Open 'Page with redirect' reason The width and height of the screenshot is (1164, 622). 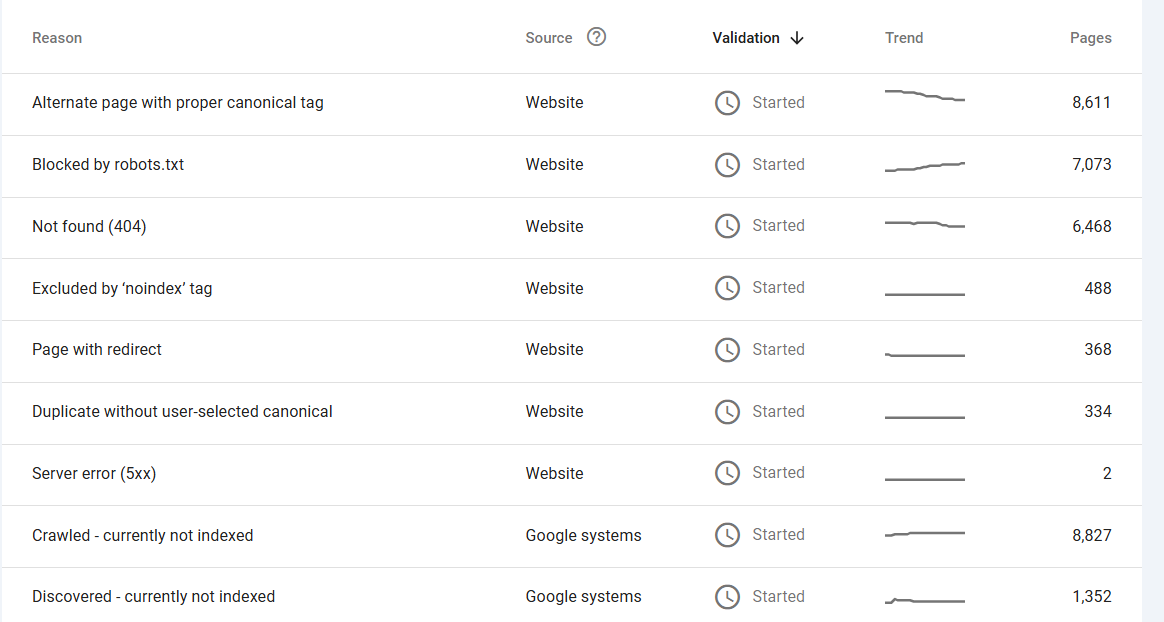pyautogui.click(x=97, y=350)
